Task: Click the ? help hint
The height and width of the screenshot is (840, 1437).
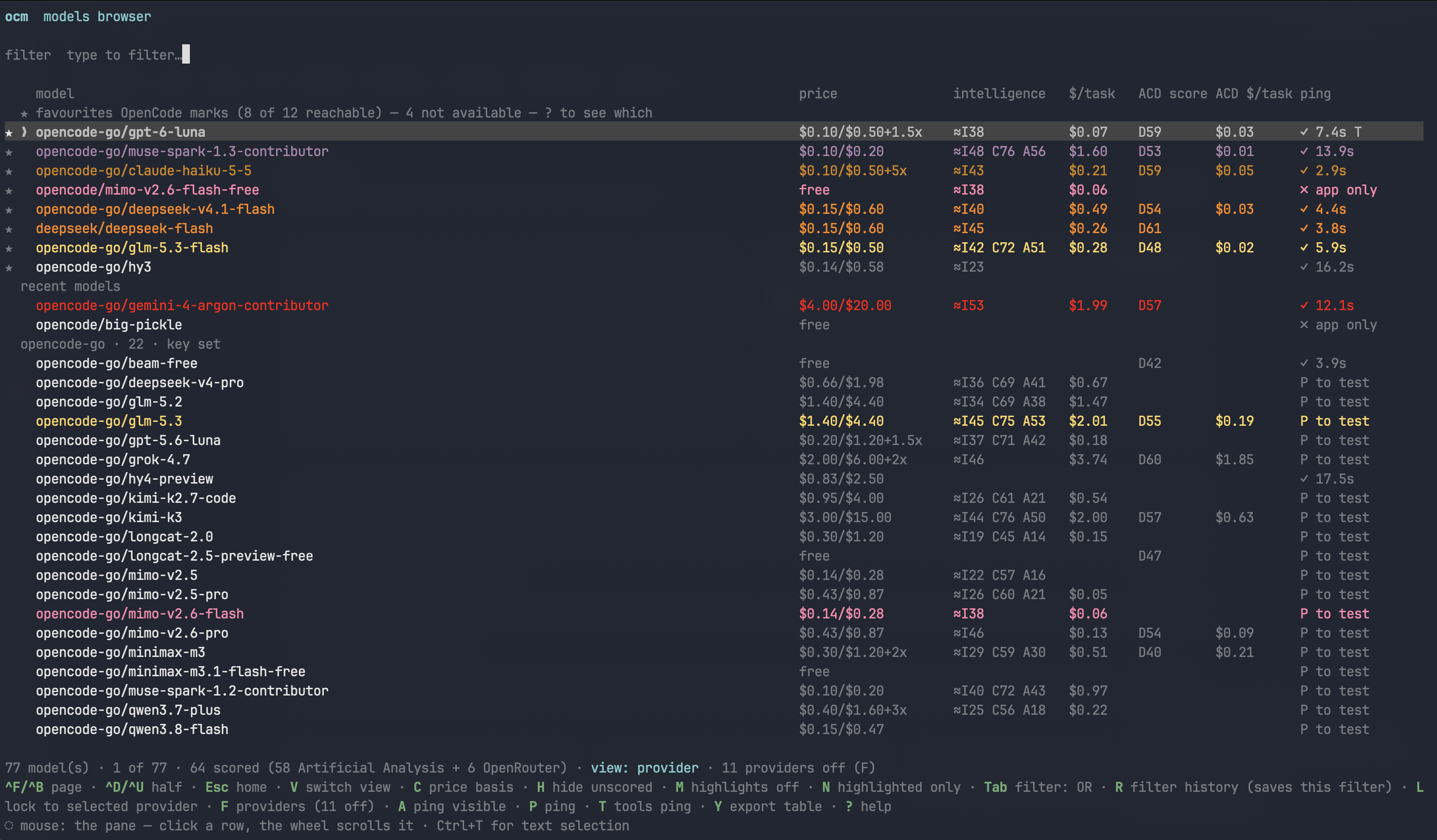Action: pos(868,806)
